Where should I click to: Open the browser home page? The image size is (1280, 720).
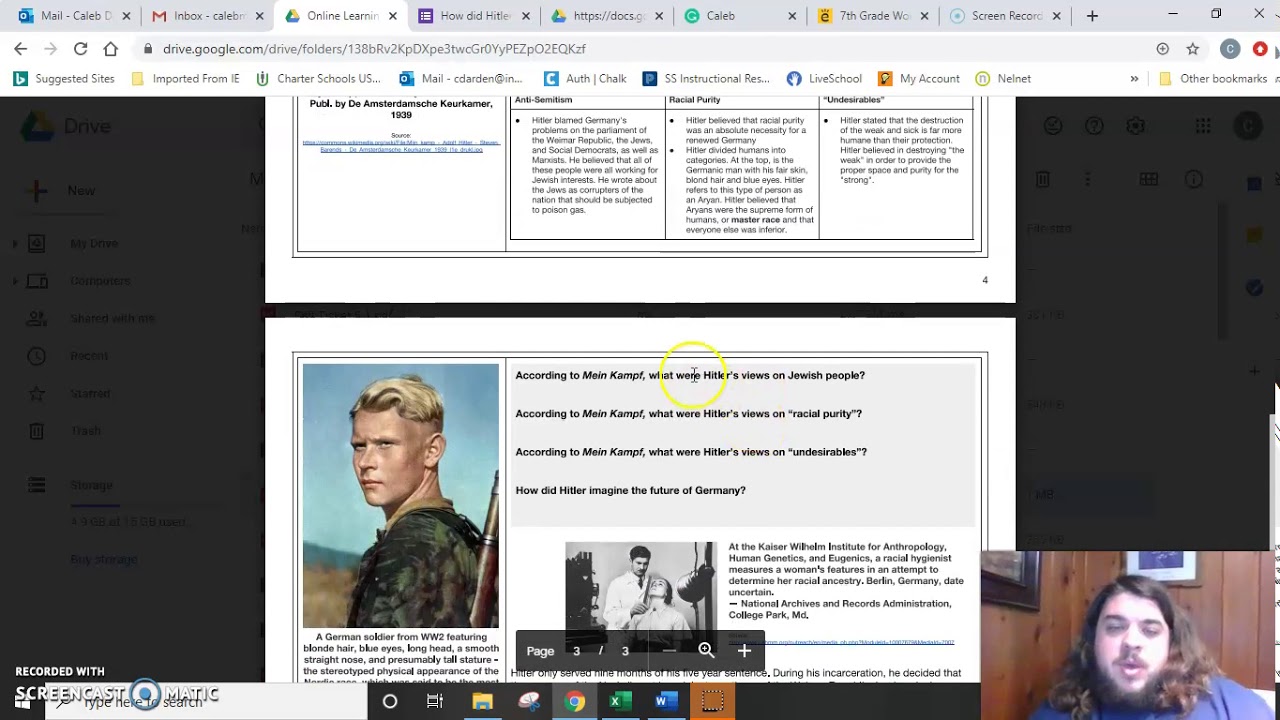coord(110,48)
